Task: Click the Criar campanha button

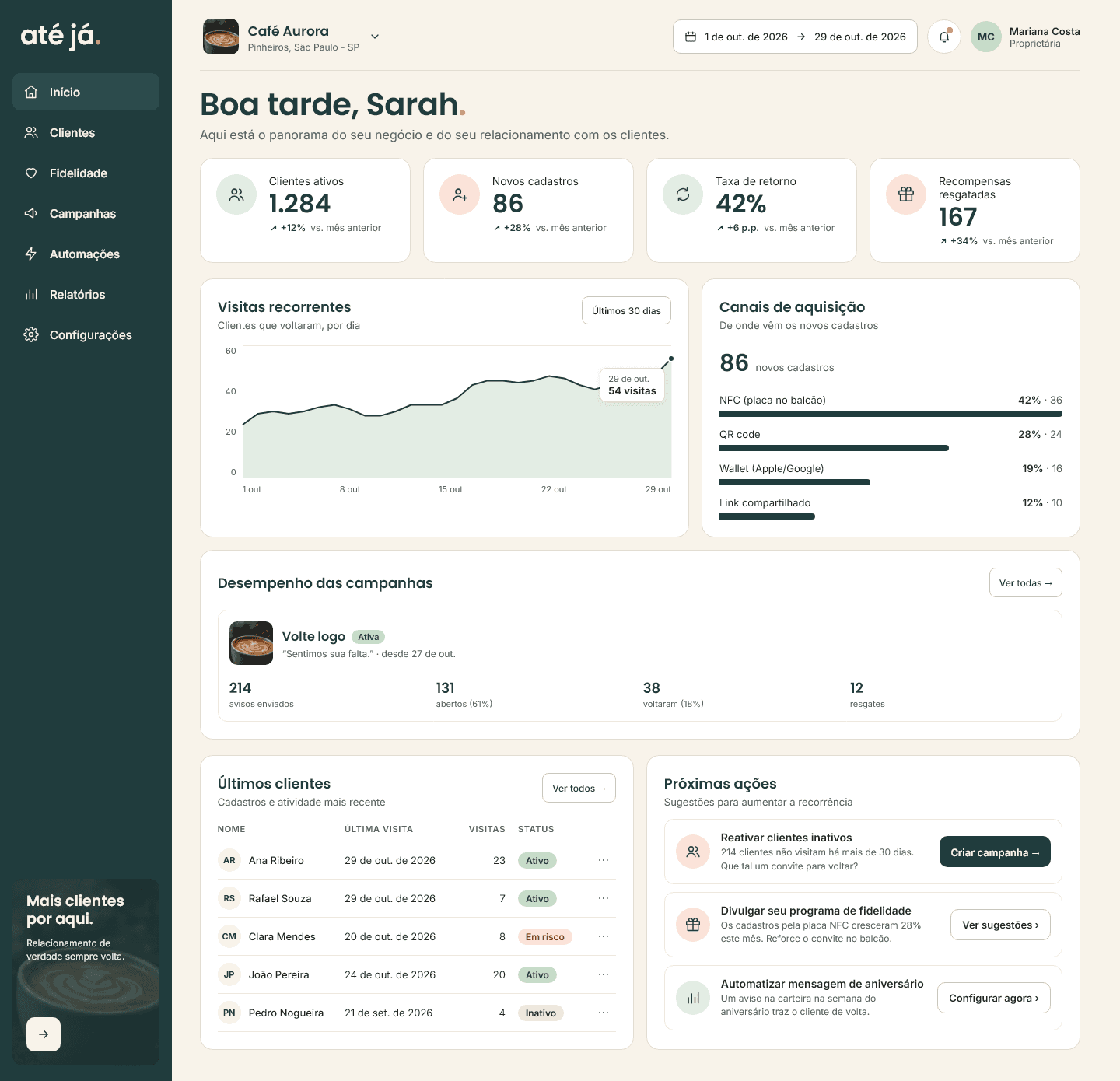Action: coord(995,852)
